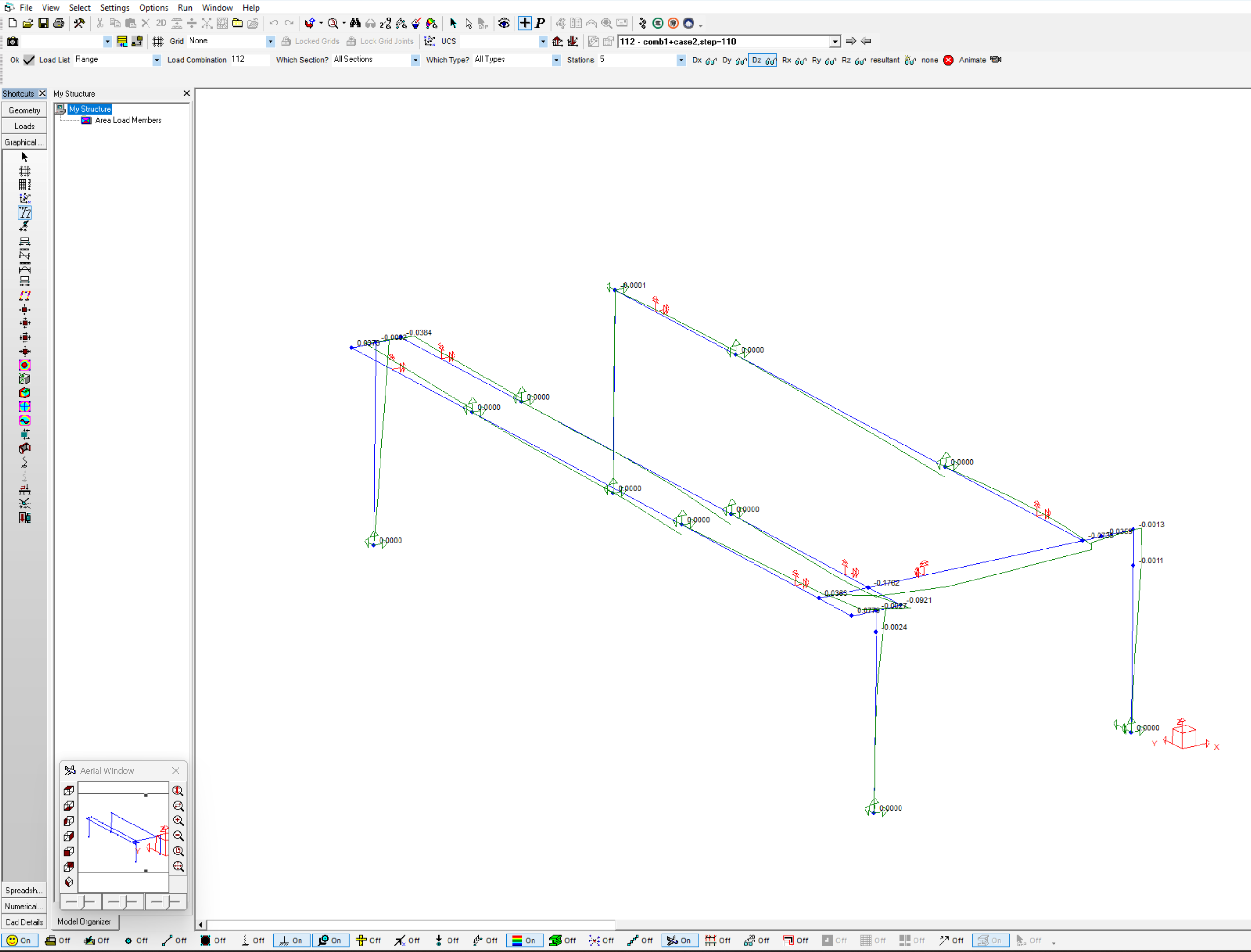Toggle resultant deflection display
This screenshot has width=1251, height=952.
point(893,60)
